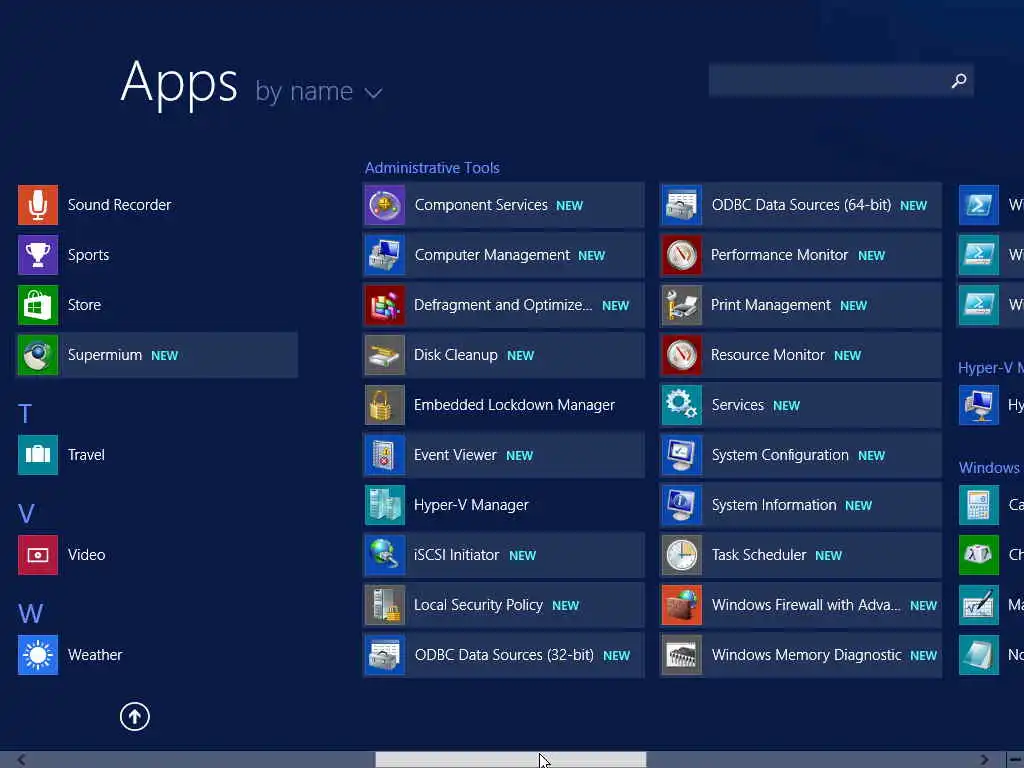Viewport: 1024px width, 768px height.
Task: Click the 'Sports' label text
Action: 88,255
